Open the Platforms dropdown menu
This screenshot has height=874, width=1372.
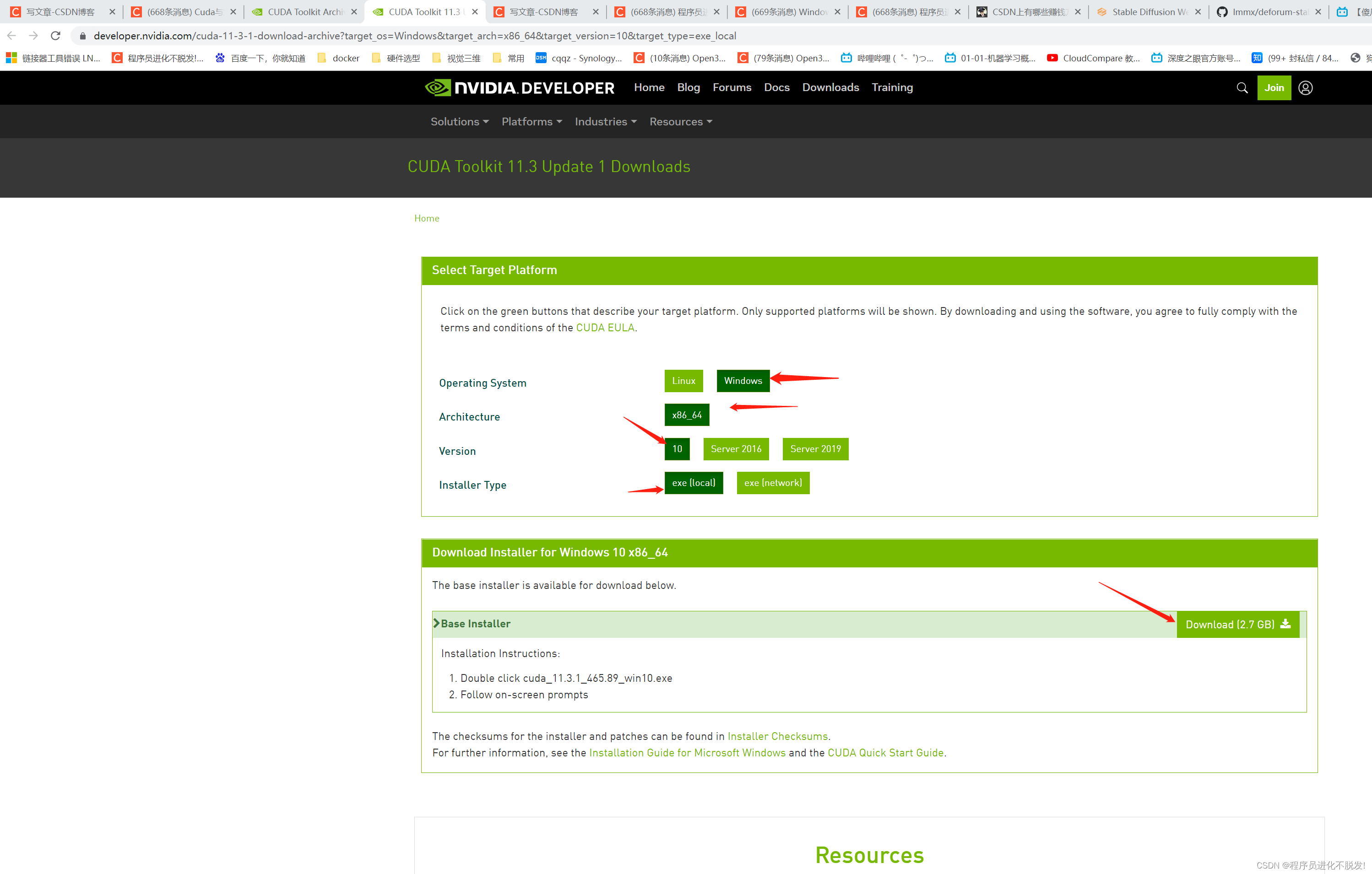tap(531, 122)
